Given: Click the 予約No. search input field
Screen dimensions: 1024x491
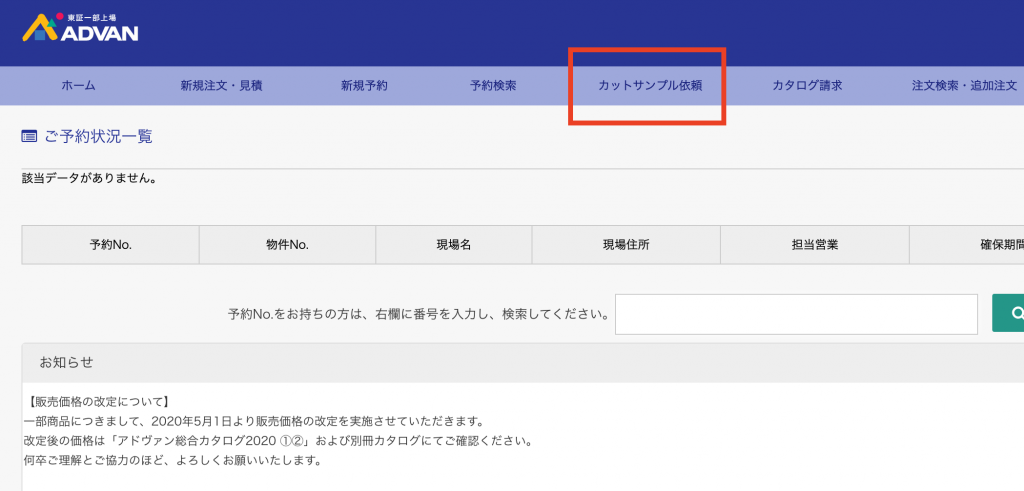Looking at the screenshot, I should [796, 314].
